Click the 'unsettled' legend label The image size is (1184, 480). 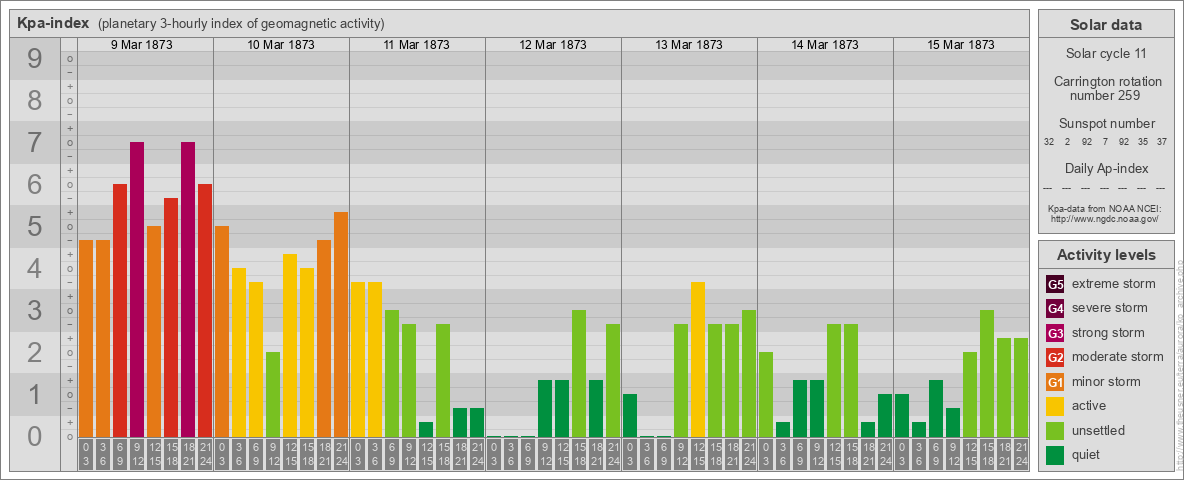pos(1098,431)
